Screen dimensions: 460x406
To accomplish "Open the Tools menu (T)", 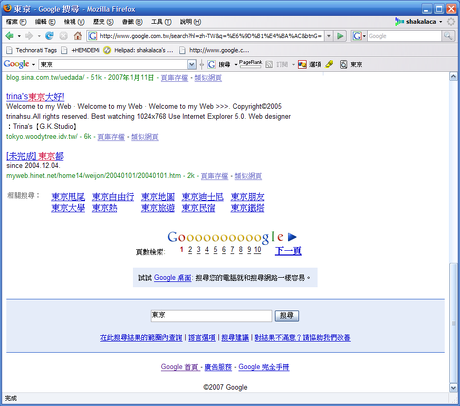I will [161, 22].
